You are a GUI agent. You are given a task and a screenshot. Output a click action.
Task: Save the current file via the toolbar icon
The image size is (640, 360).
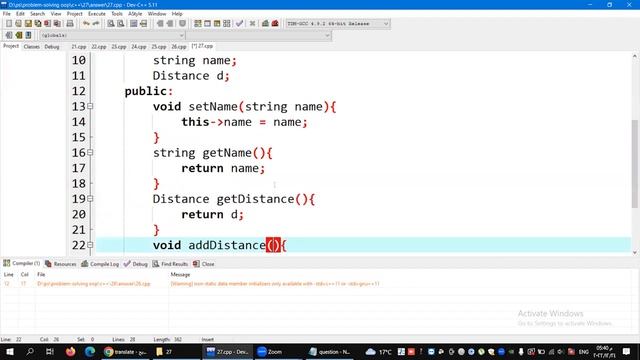tap(28, 24)
